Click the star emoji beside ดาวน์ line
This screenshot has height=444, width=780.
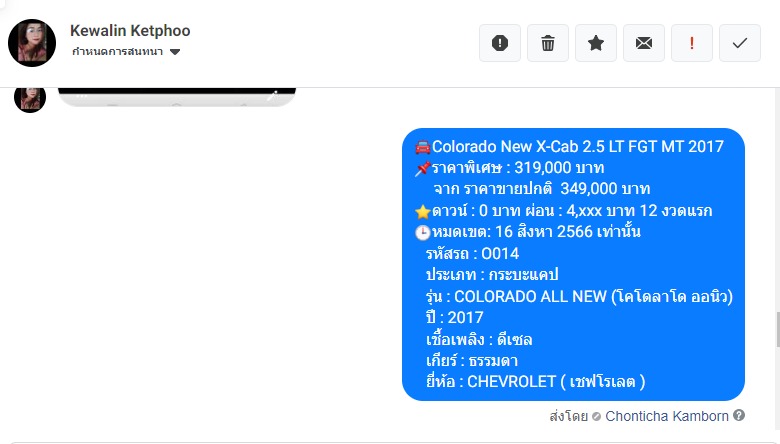(423, 212)
